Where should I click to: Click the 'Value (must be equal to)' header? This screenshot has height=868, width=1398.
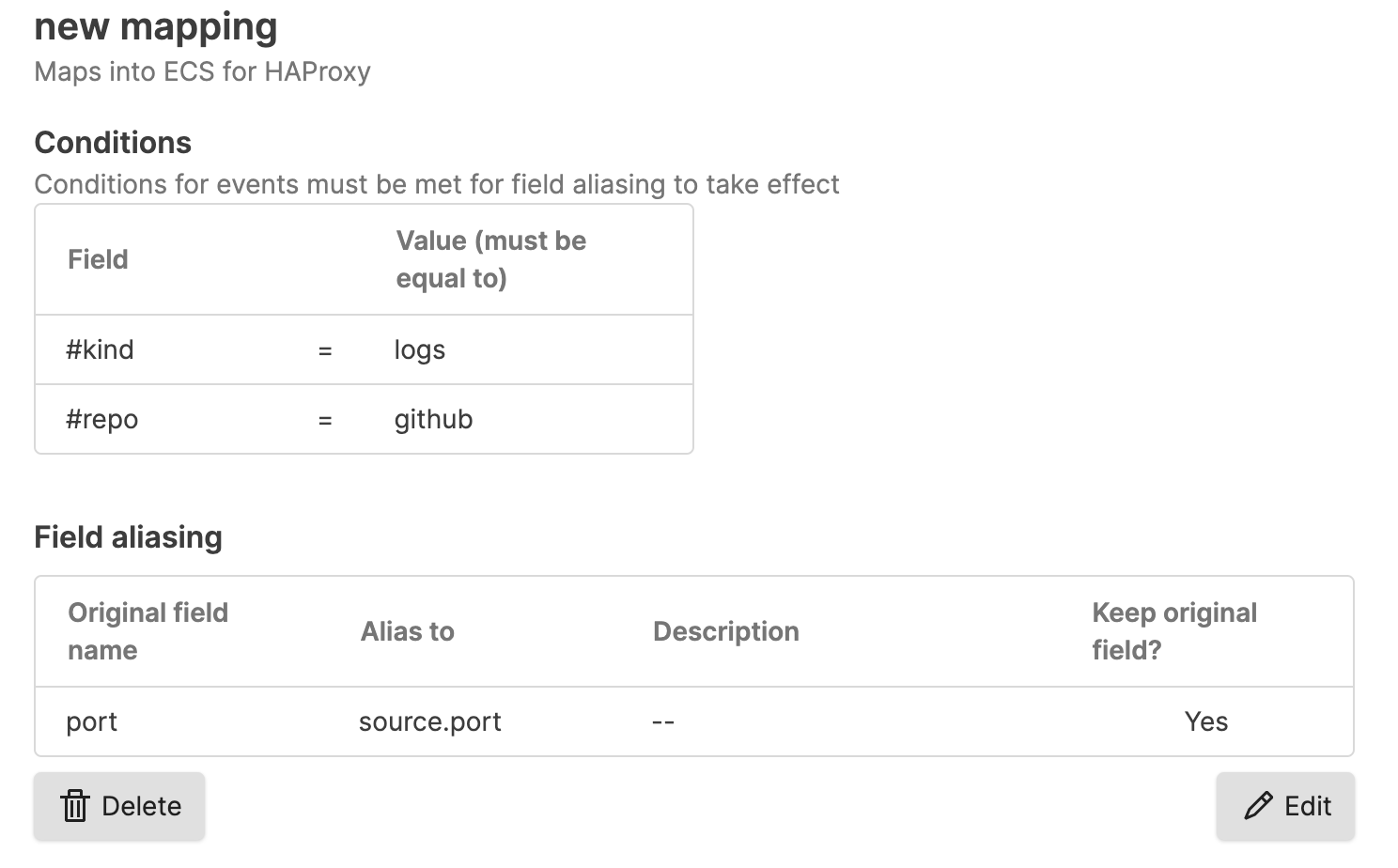pos(489,259)
